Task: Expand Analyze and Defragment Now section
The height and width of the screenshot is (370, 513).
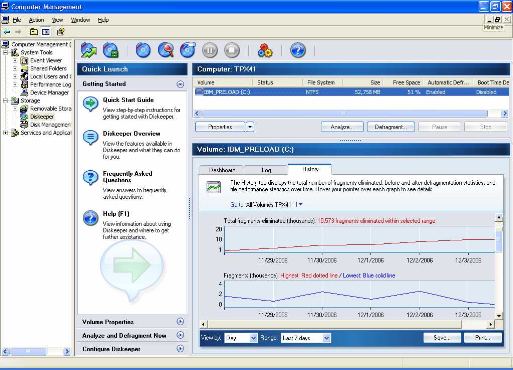Action: pyautogui.click(x=180, y=335)
